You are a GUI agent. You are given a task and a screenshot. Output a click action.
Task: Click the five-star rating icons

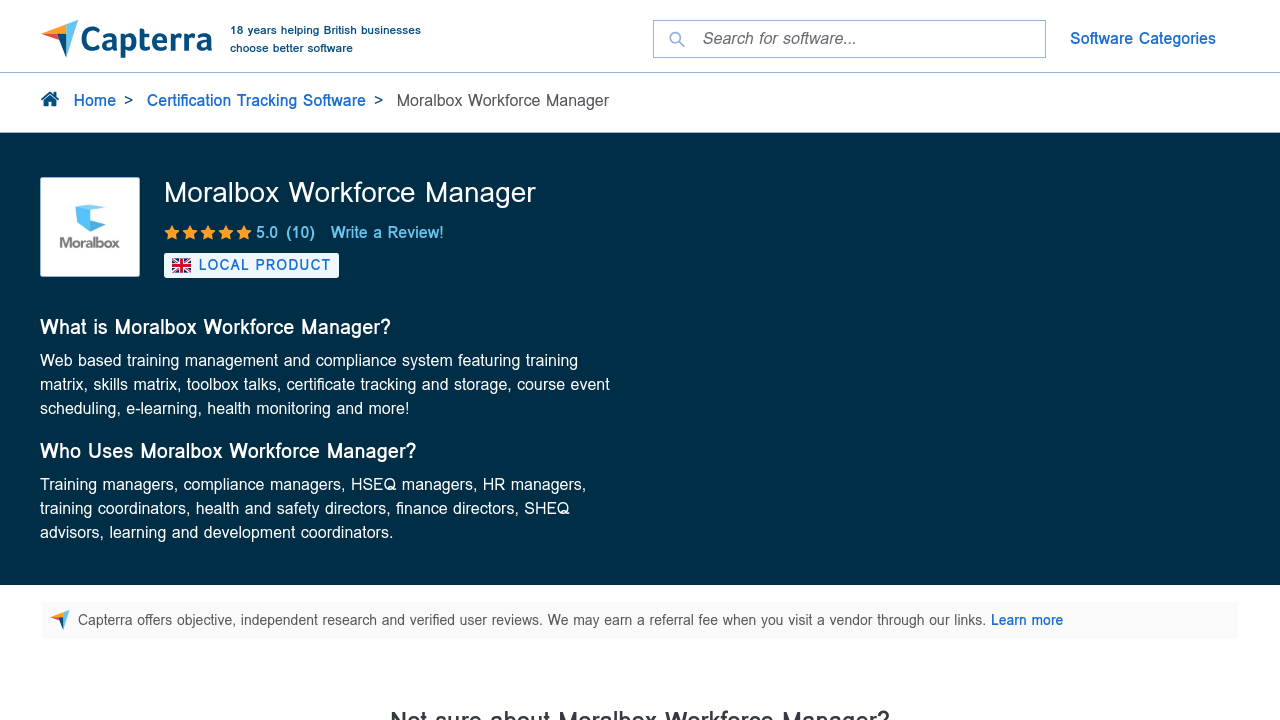tap(208, 233)
